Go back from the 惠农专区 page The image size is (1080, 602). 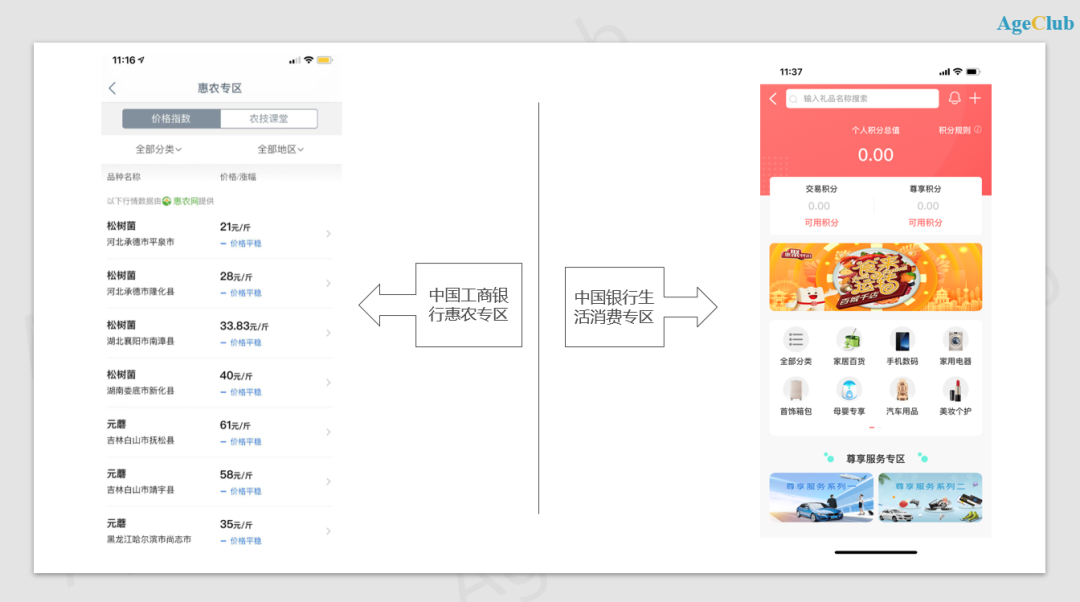pos(112,89)
